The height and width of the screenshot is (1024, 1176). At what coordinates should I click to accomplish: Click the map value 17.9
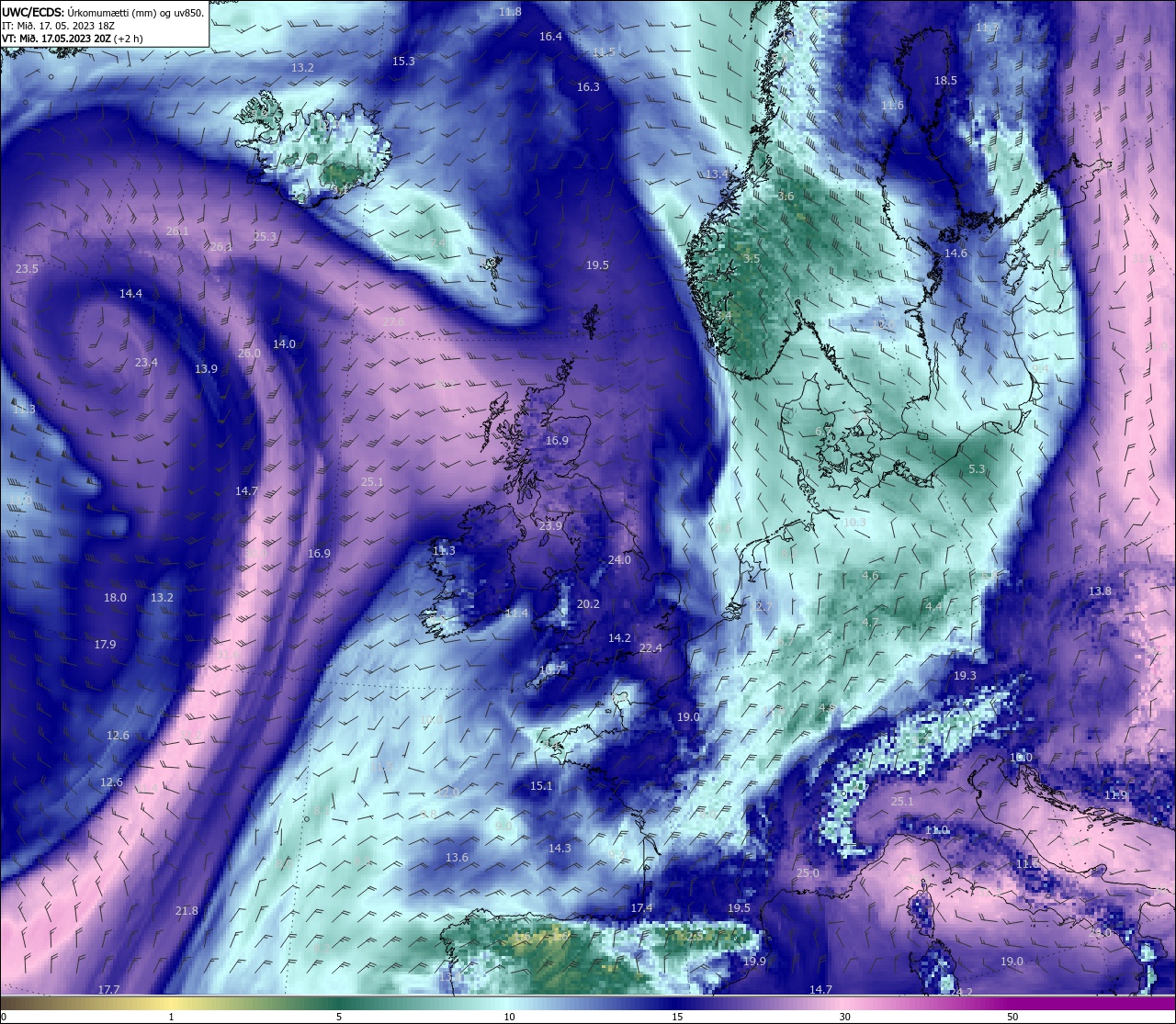(x=105, y=645)
